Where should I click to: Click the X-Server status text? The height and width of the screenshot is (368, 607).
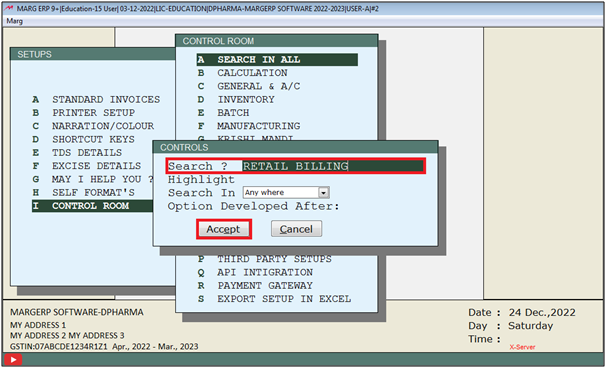click(x=522, y=347)
